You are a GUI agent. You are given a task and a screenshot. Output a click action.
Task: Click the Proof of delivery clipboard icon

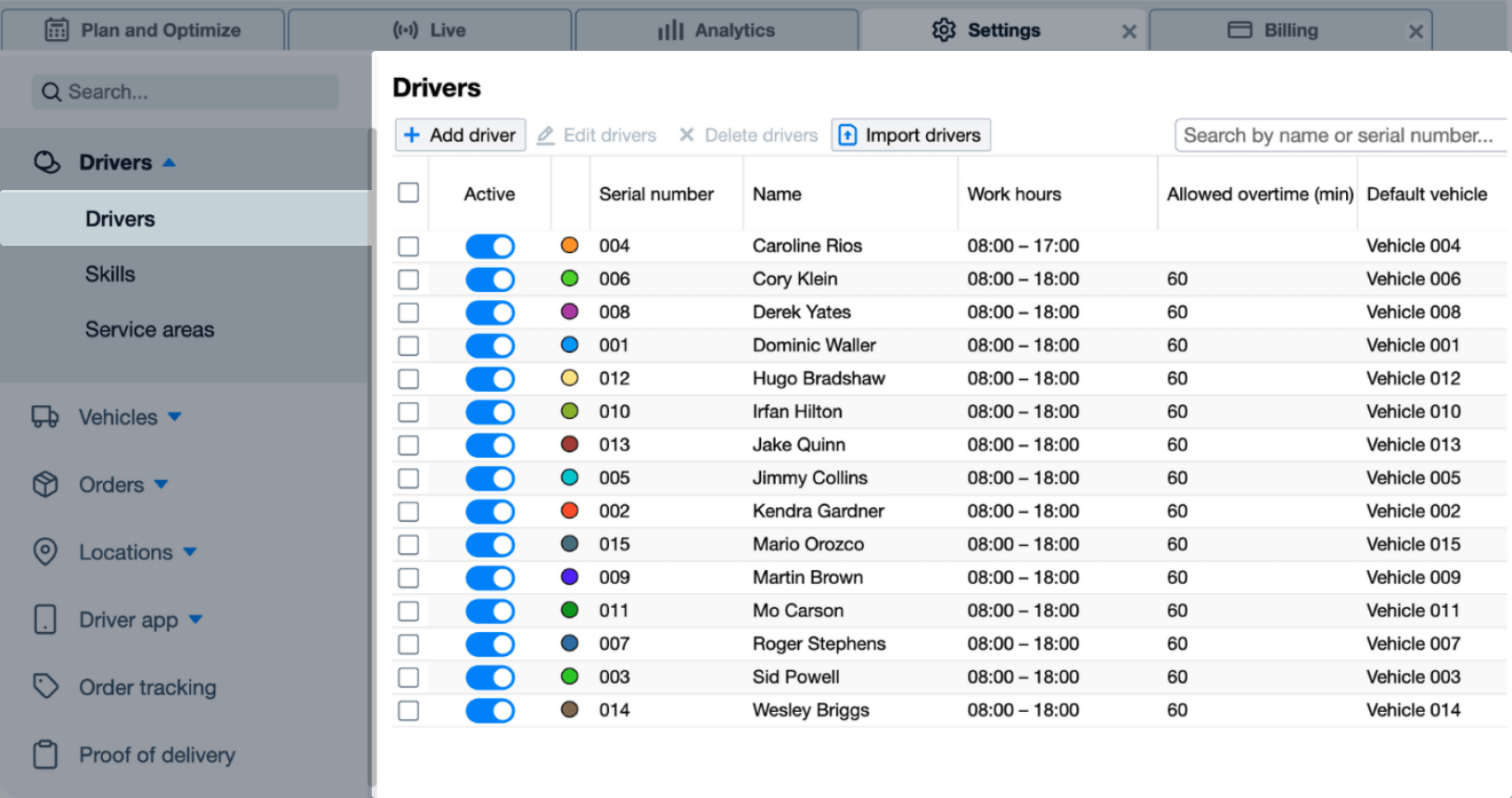(x=45, y=754)
